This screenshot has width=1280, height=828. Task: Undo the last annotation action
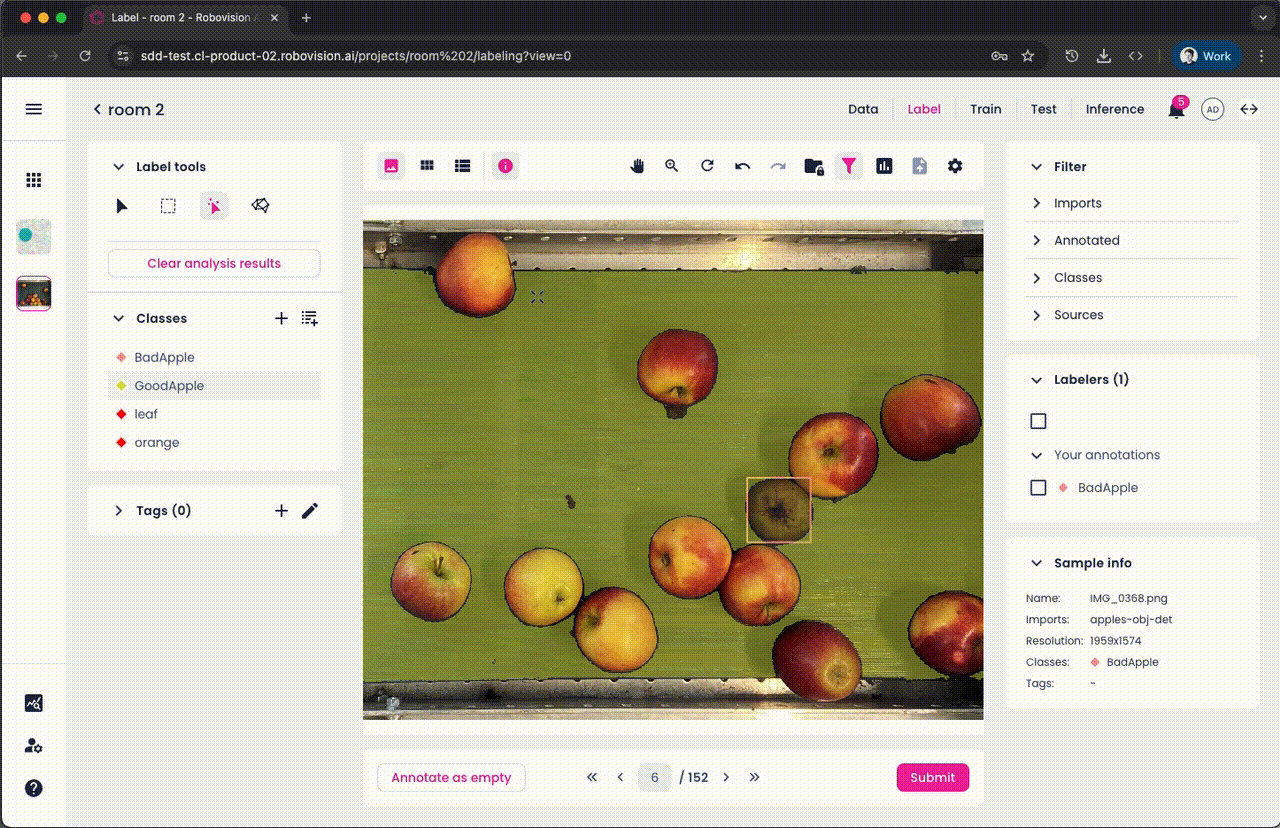(742, 166)
